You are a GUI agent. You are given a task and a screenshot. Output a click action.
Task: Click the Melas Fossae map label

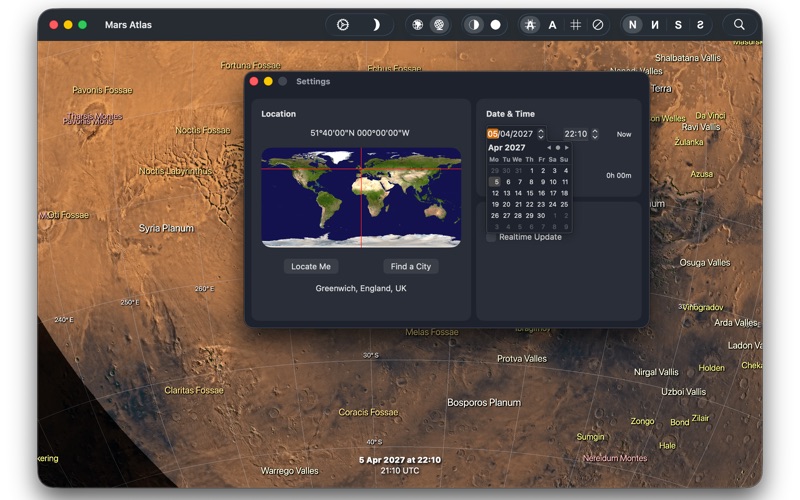click(x=432, y=332)
